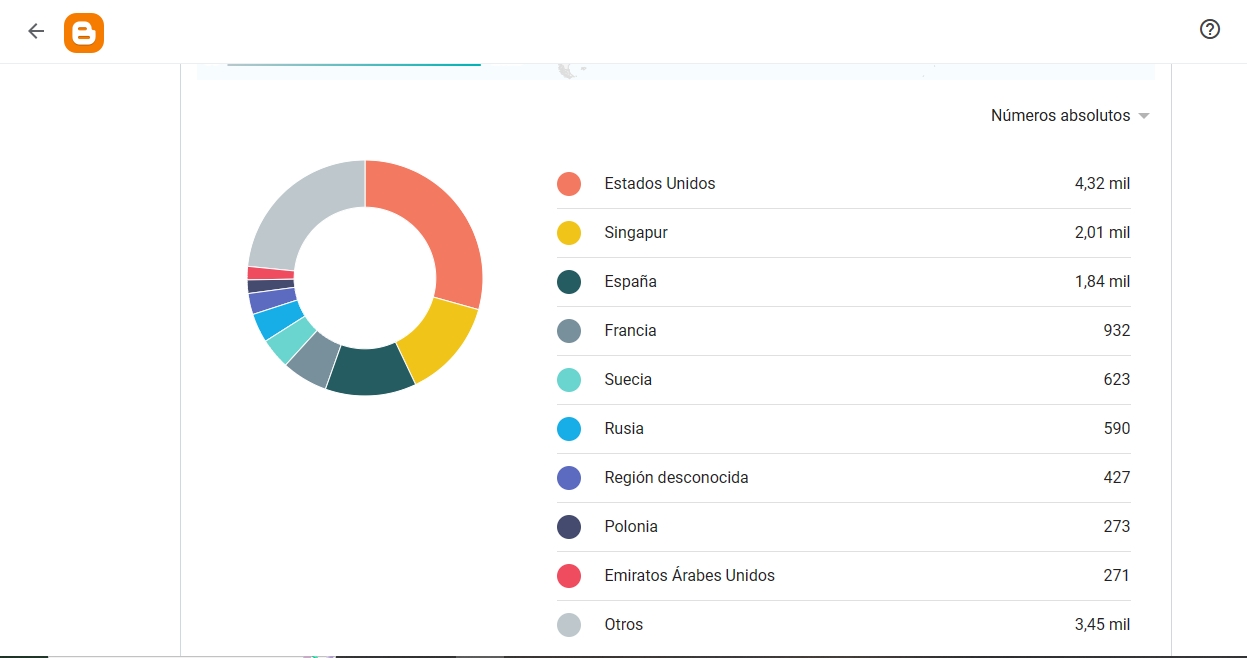Click the España dark teal legend dot
The width and height of the screenshot is (1247, 658).
pyautogui.click(x=569, y=282)
